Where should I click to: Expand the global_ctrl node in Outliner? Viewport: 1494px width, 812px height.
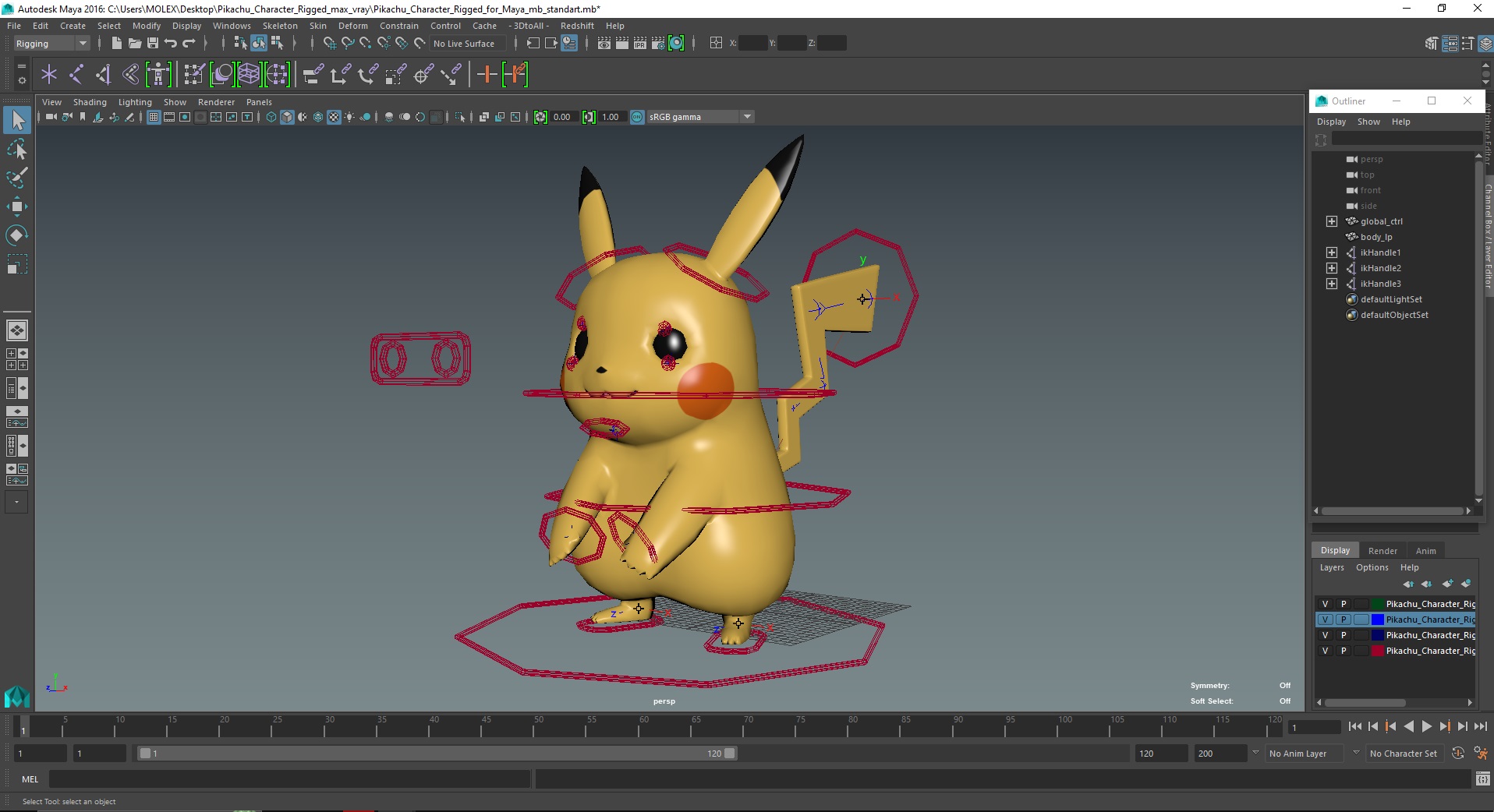coord(1332,221)
